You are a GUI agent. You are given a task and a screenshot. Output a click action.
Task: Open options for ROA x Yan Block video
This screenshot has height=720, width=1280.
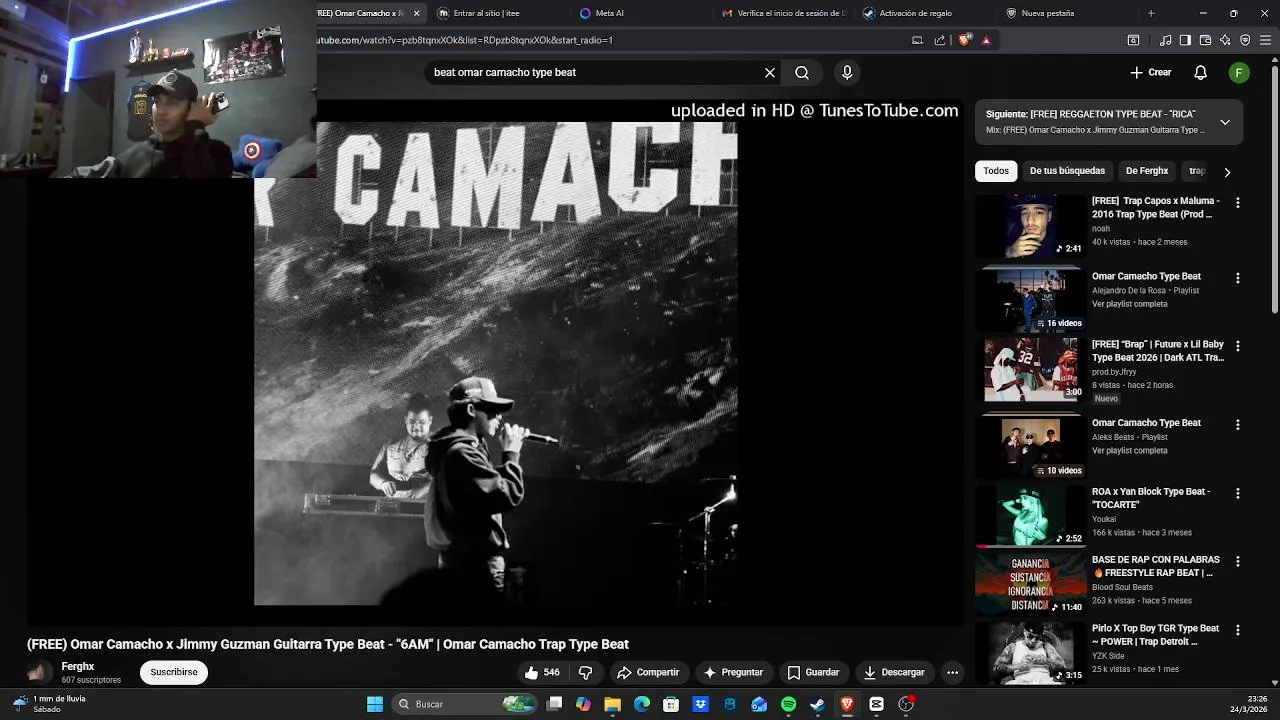click(x=1238, y=494)
